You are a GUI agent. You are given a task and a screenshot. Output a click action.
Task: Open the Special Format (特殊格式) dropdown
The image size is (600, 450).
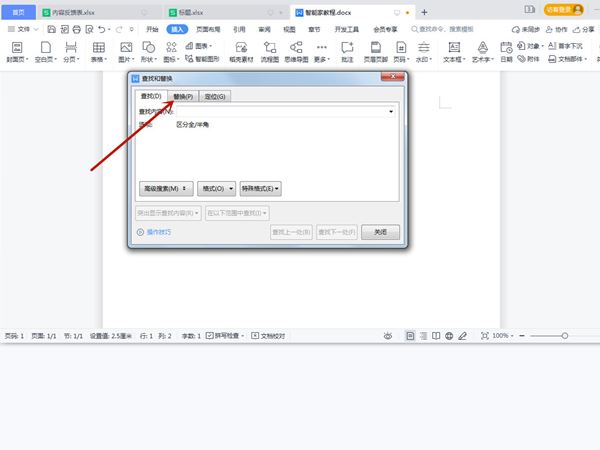(x=261, y=189)
